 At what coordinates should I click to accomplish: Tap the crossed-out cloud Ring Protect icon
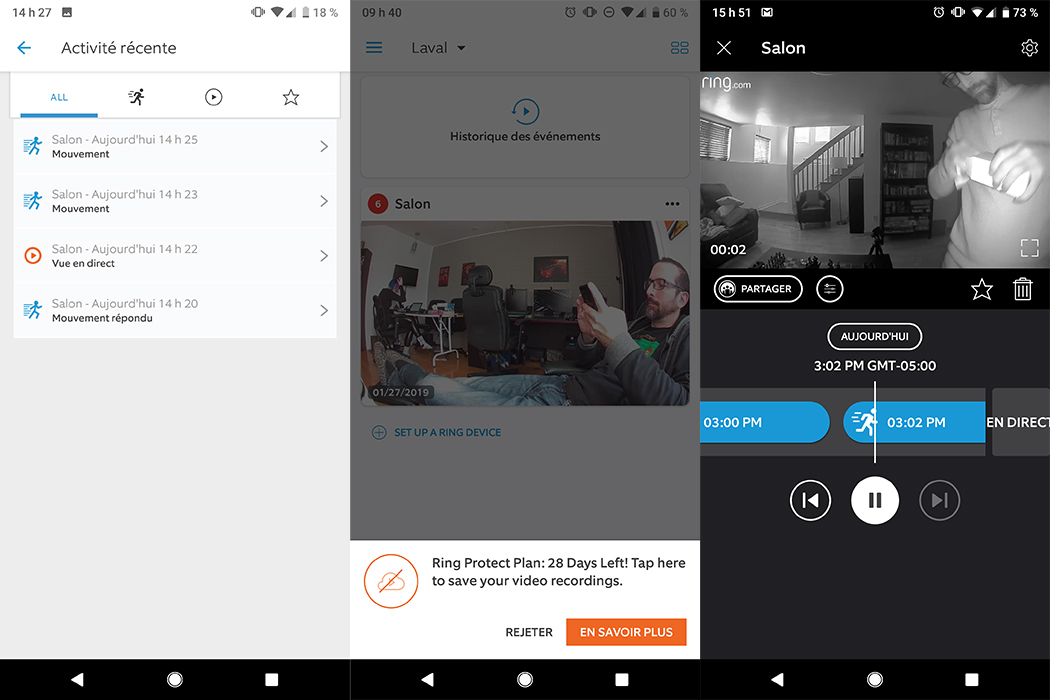(x=391, y=581)
